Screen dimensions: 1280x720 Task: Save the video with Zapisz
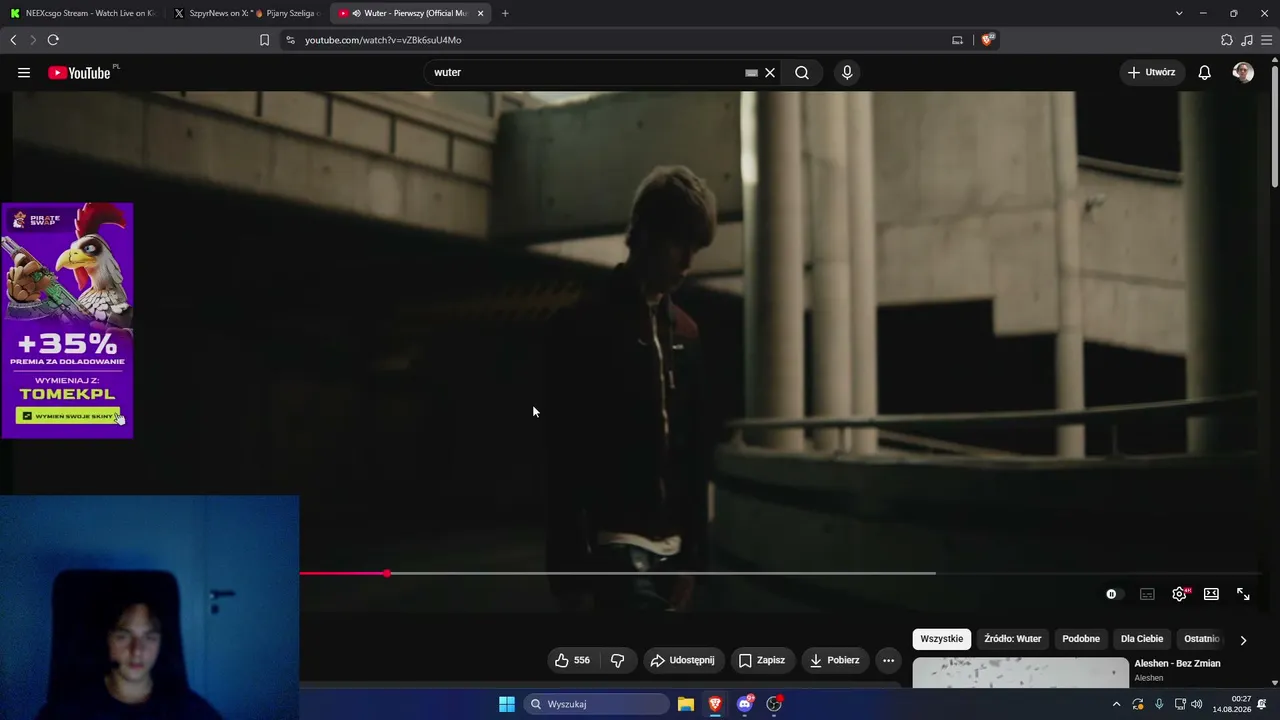tap(762, 660)
